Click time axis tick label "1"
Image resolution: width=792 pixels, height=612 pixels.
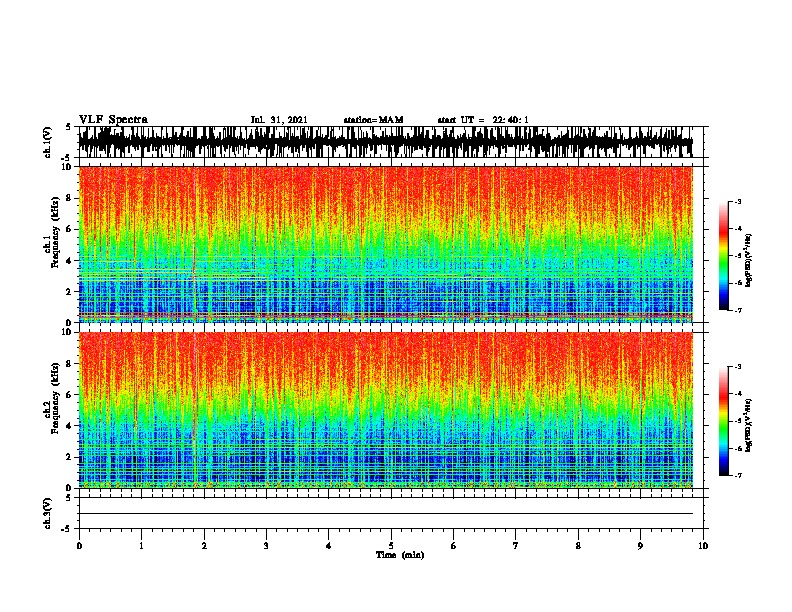point(141,546)
